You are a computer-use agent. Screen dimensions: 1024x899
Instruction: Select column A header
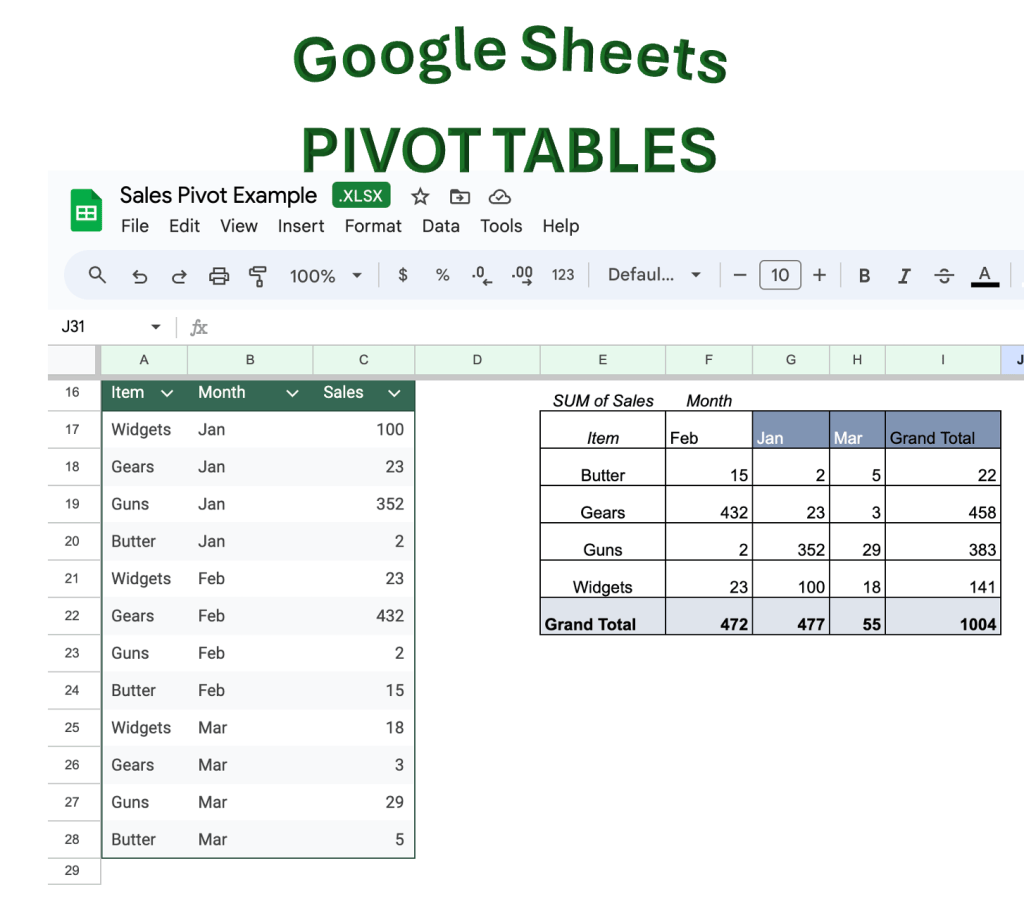point(144,360)
